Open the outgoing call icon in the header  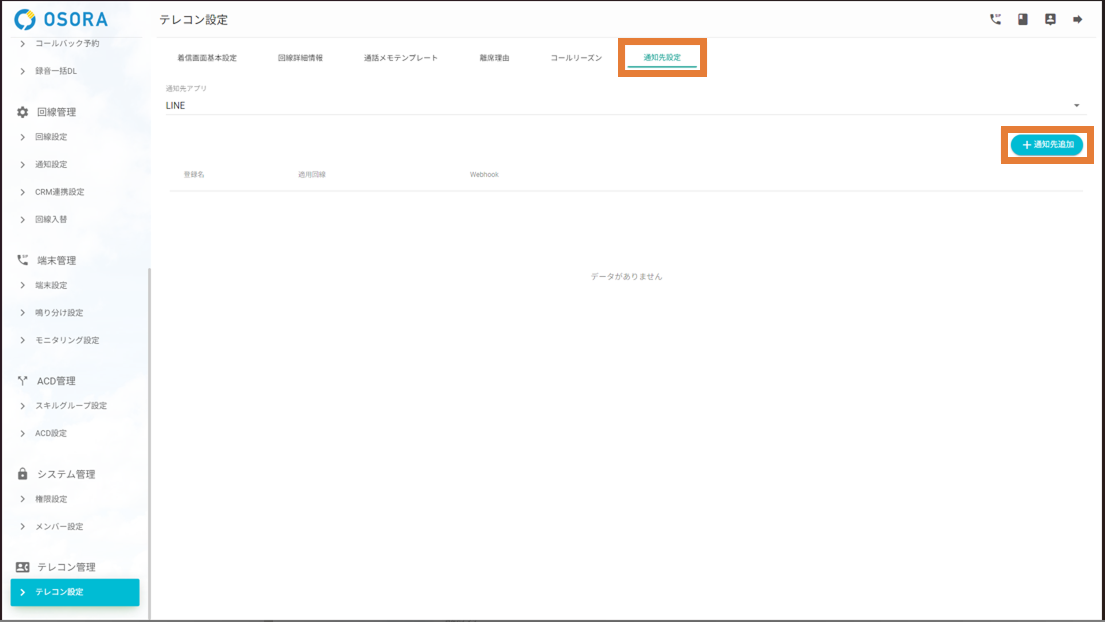(994, 18)
